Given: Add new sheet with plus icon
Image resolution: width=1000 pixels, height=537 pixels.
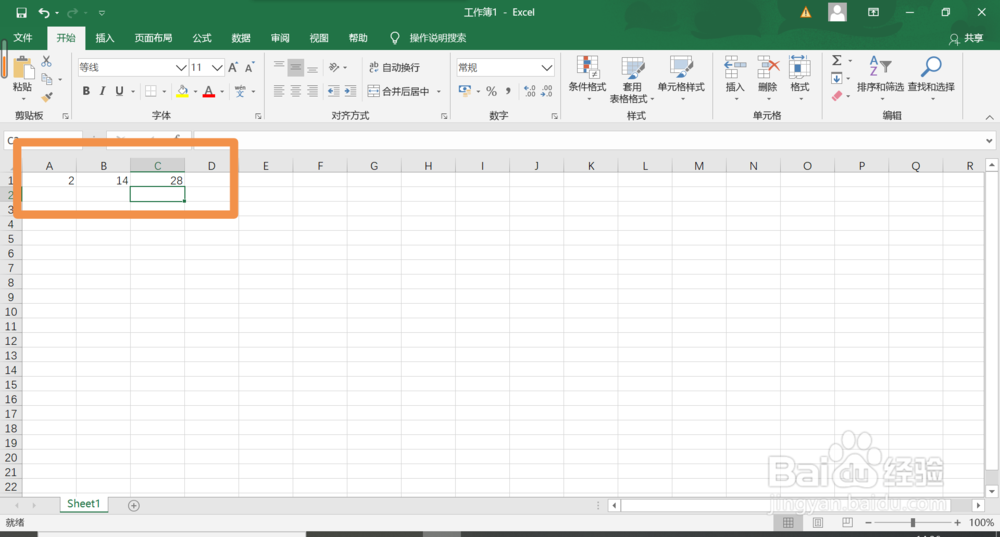Looking at the screenshot, I should click(x=133, y=505).
